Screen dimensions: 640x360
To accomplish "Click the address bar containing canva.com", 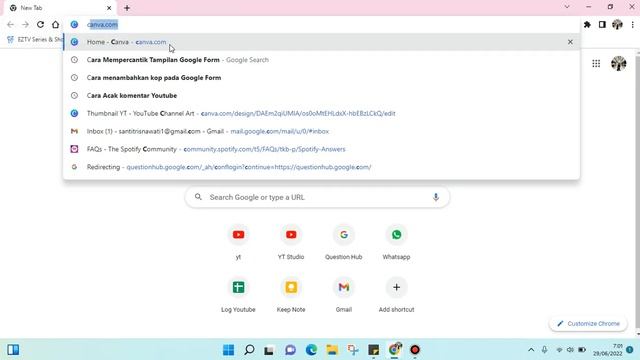I will point(322,24).
